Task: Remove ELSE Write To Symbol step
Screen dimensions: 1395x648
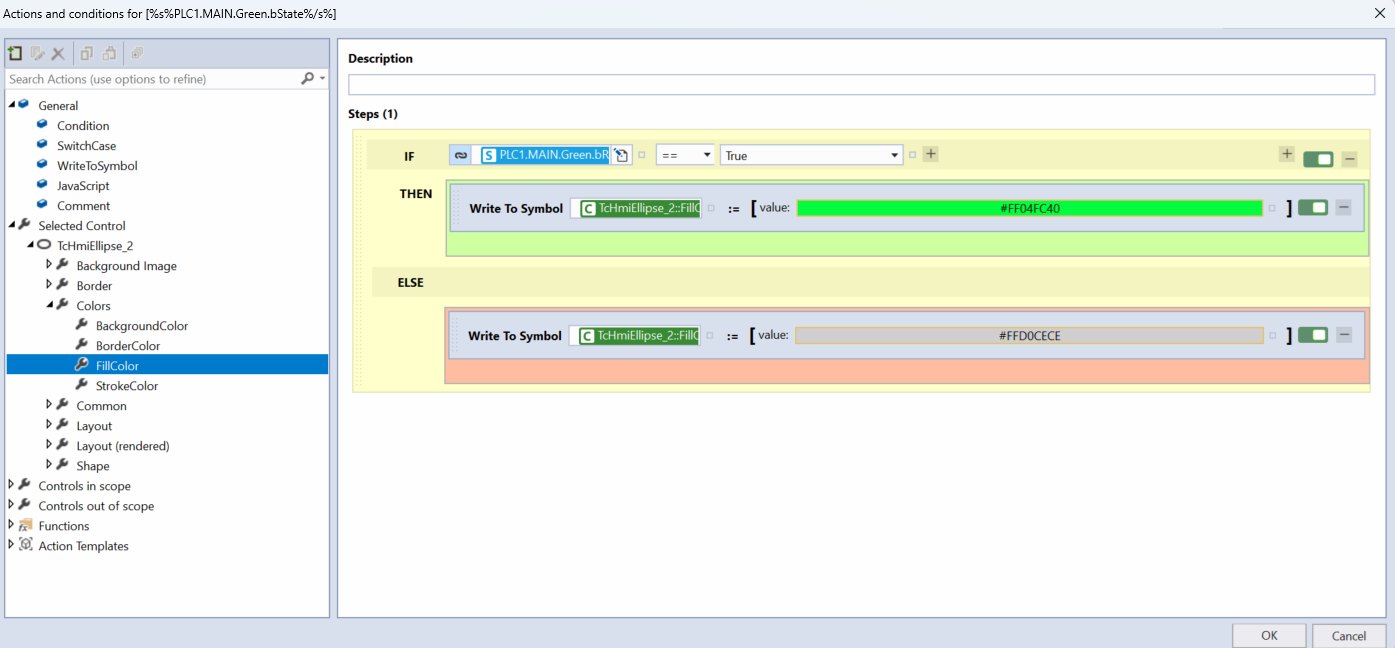Action: (x=1344, y=335)
